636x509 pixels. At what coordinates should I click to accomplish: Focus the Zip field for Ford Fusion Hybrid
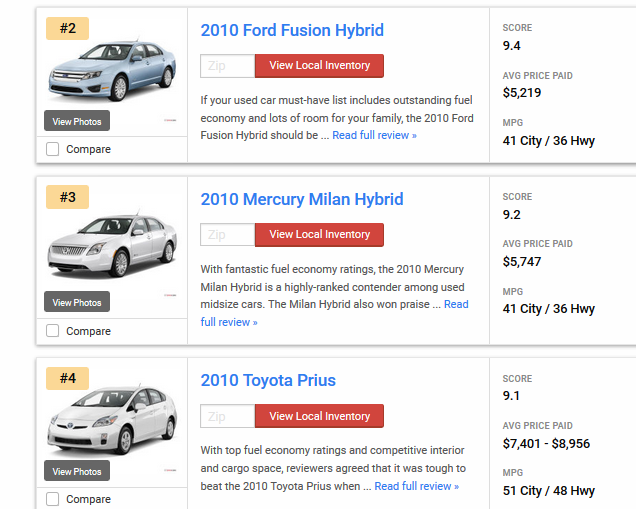pyautogui.click(x=228, y=66)
